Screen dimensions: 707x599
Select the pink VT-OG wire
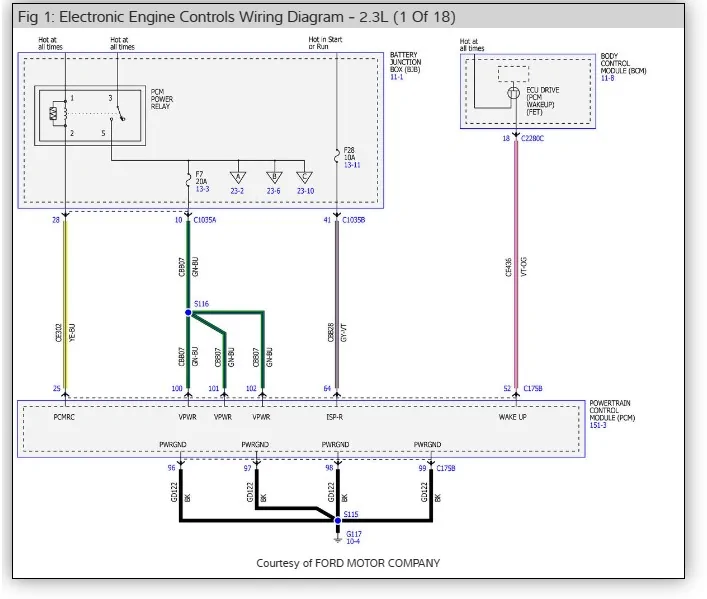pos(516,264)
